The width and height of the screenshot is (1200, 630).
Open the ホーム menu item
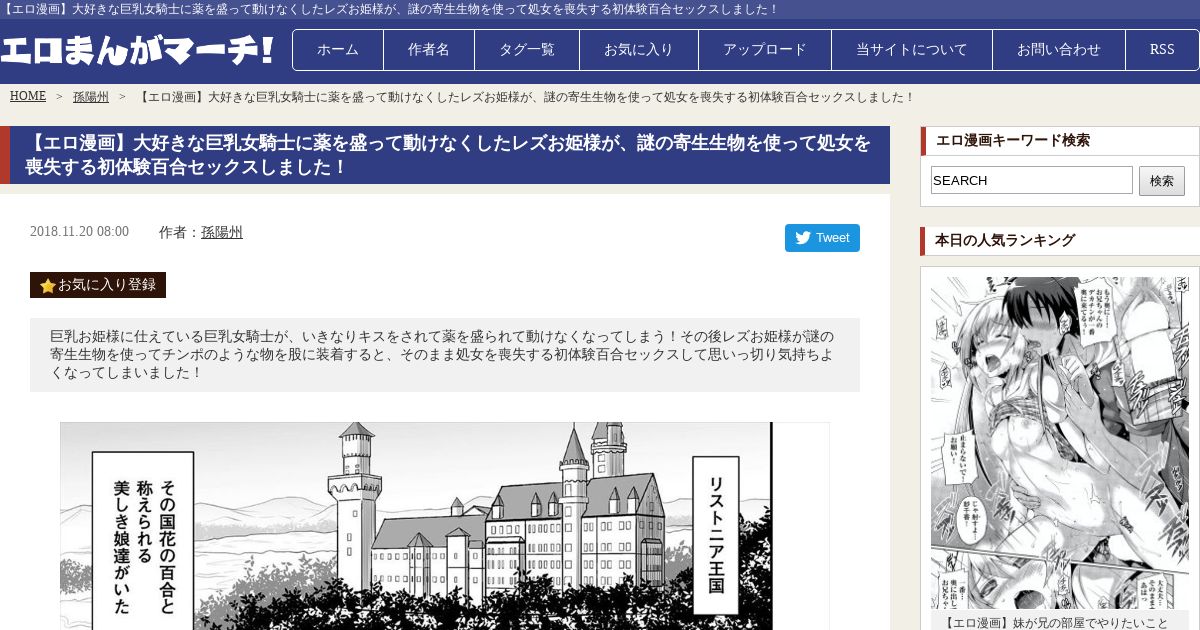coord(338,50)
